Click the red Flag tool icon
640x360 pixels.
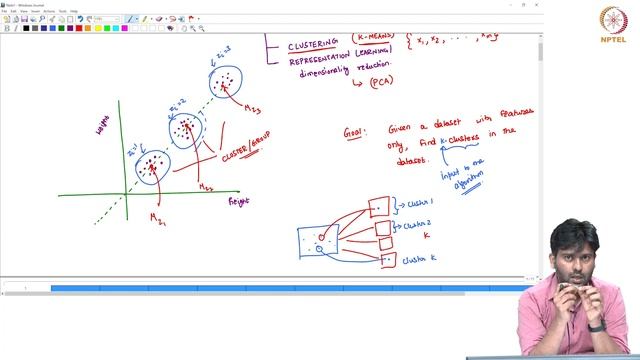pyautogui.click(x=191, y=19)
